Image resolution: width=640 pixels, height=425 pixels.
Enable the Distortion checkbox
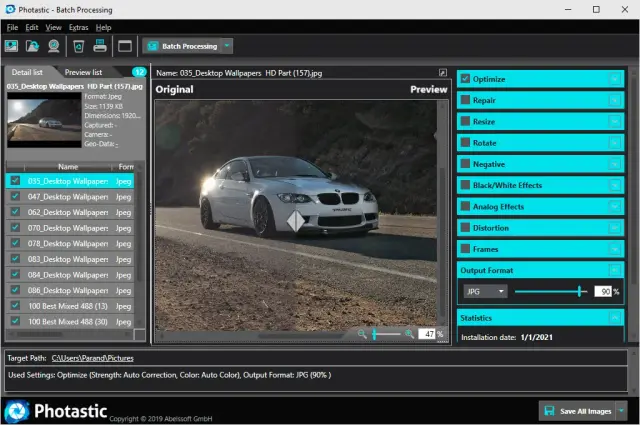(x=465, y=227)
